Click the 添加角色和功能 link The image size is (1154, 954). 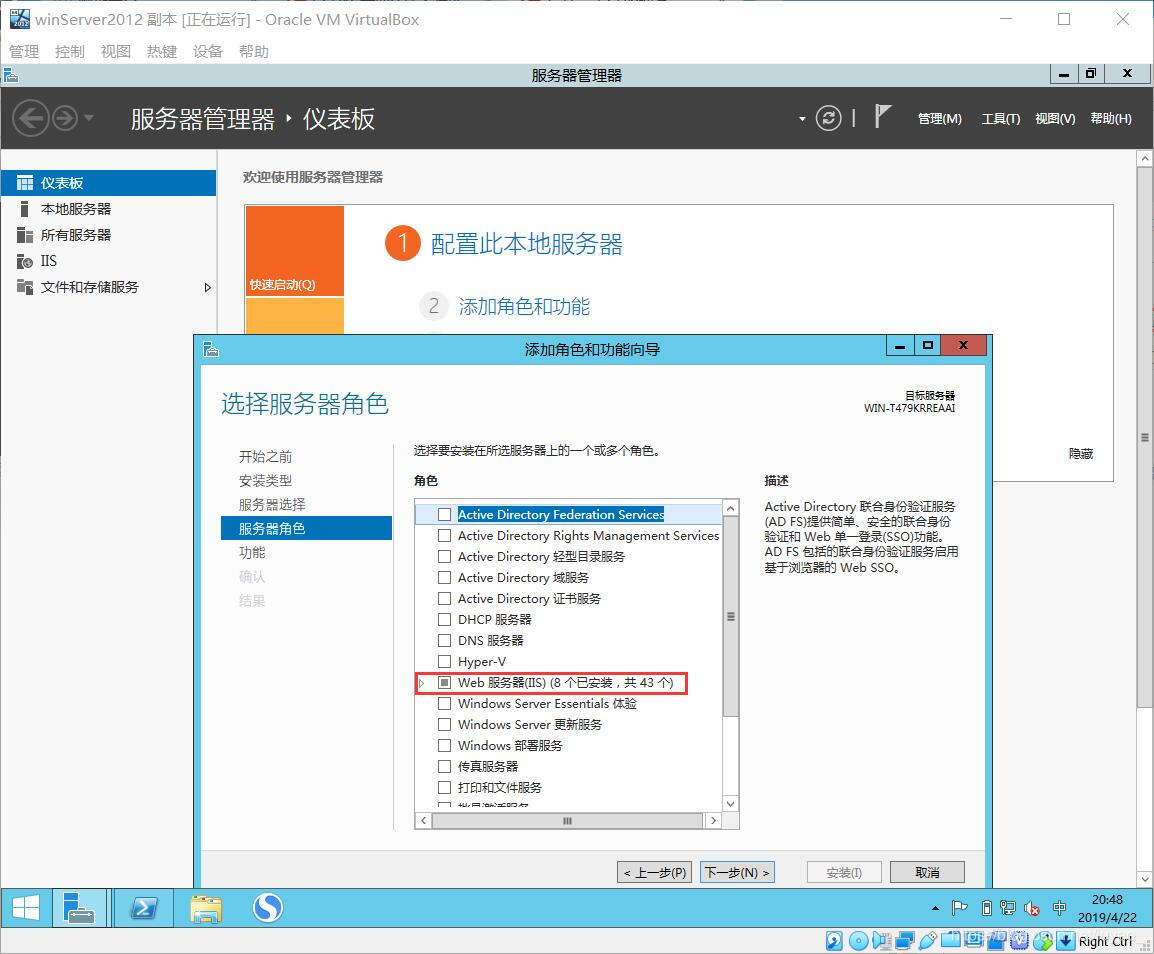(x=524, y=306)
